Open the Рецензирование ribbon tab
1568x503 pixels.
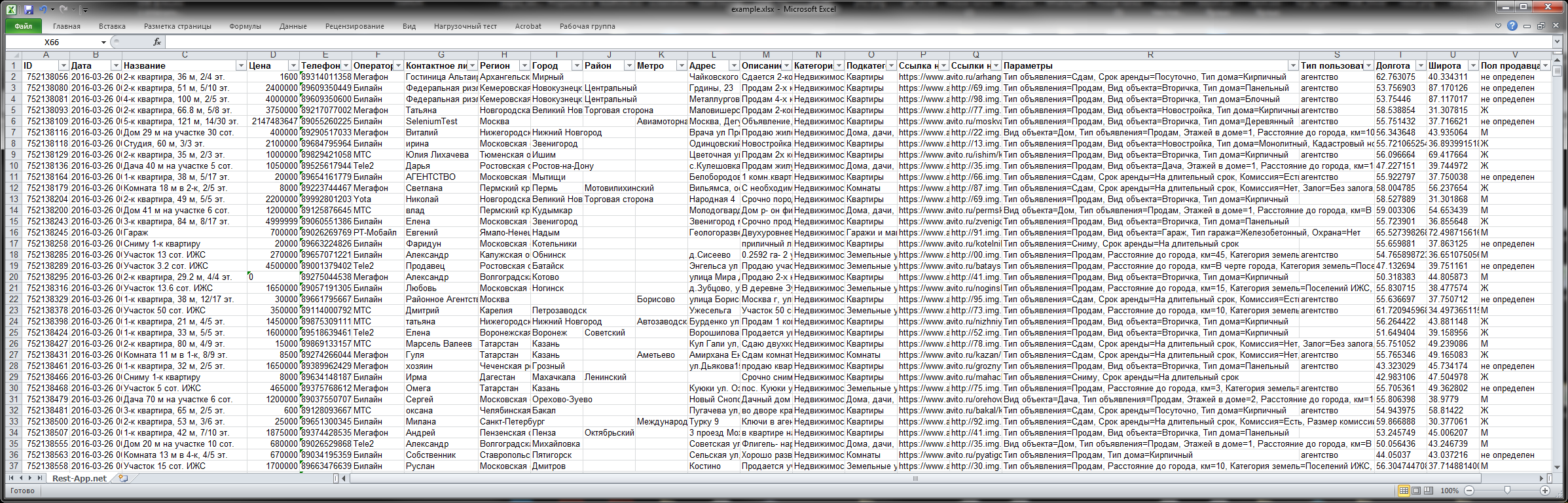(355, 26)
